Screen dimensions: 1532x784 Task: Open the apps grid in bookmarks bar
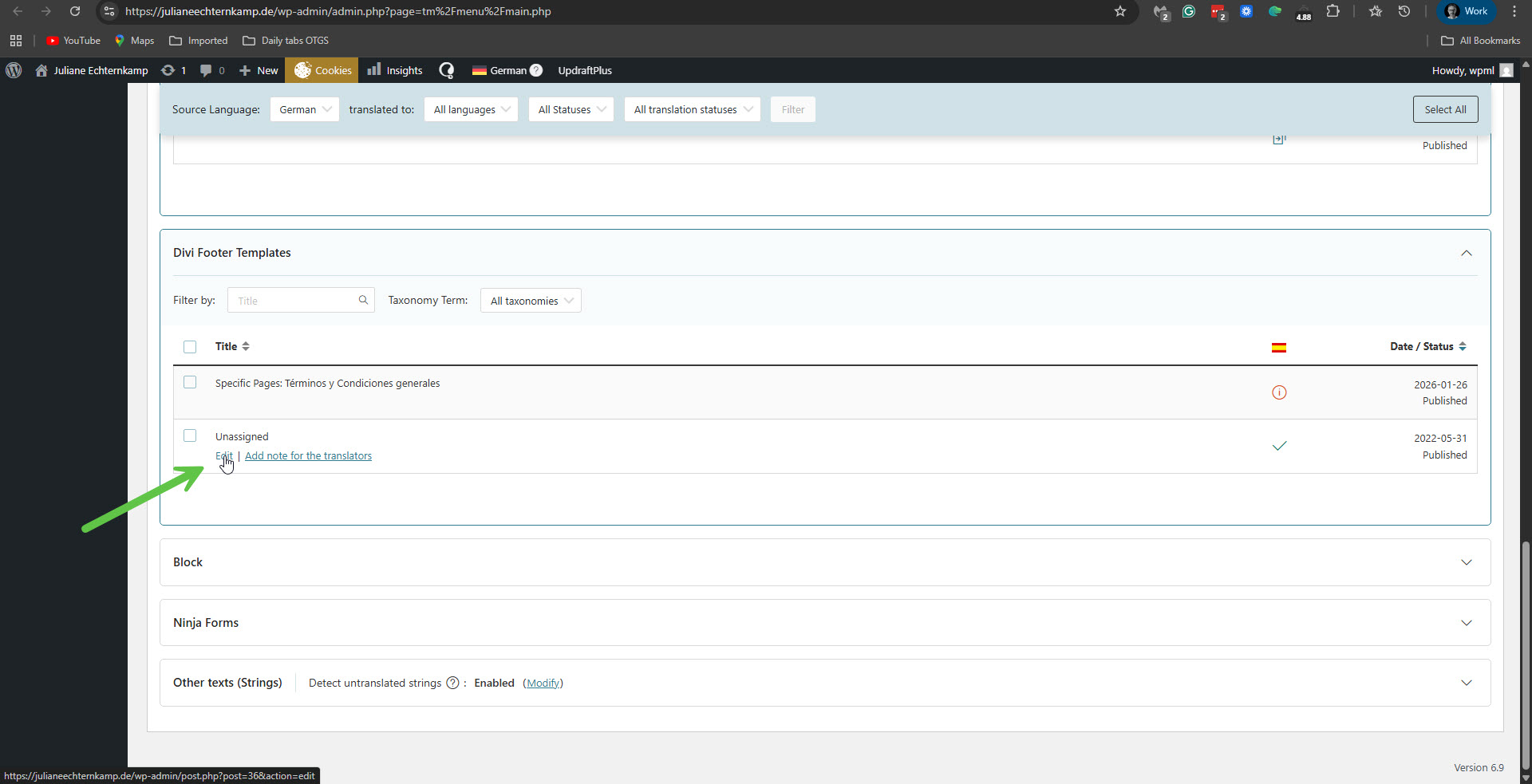(16, 41)
